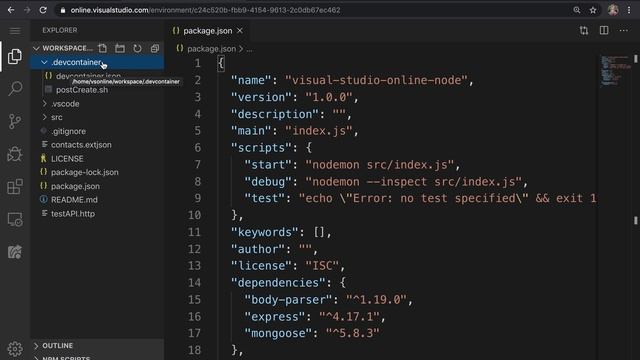This screenshot has height=360, width=640.
Task: Collapse the .devcontainer folder
Action: click(x=44, y=62)
